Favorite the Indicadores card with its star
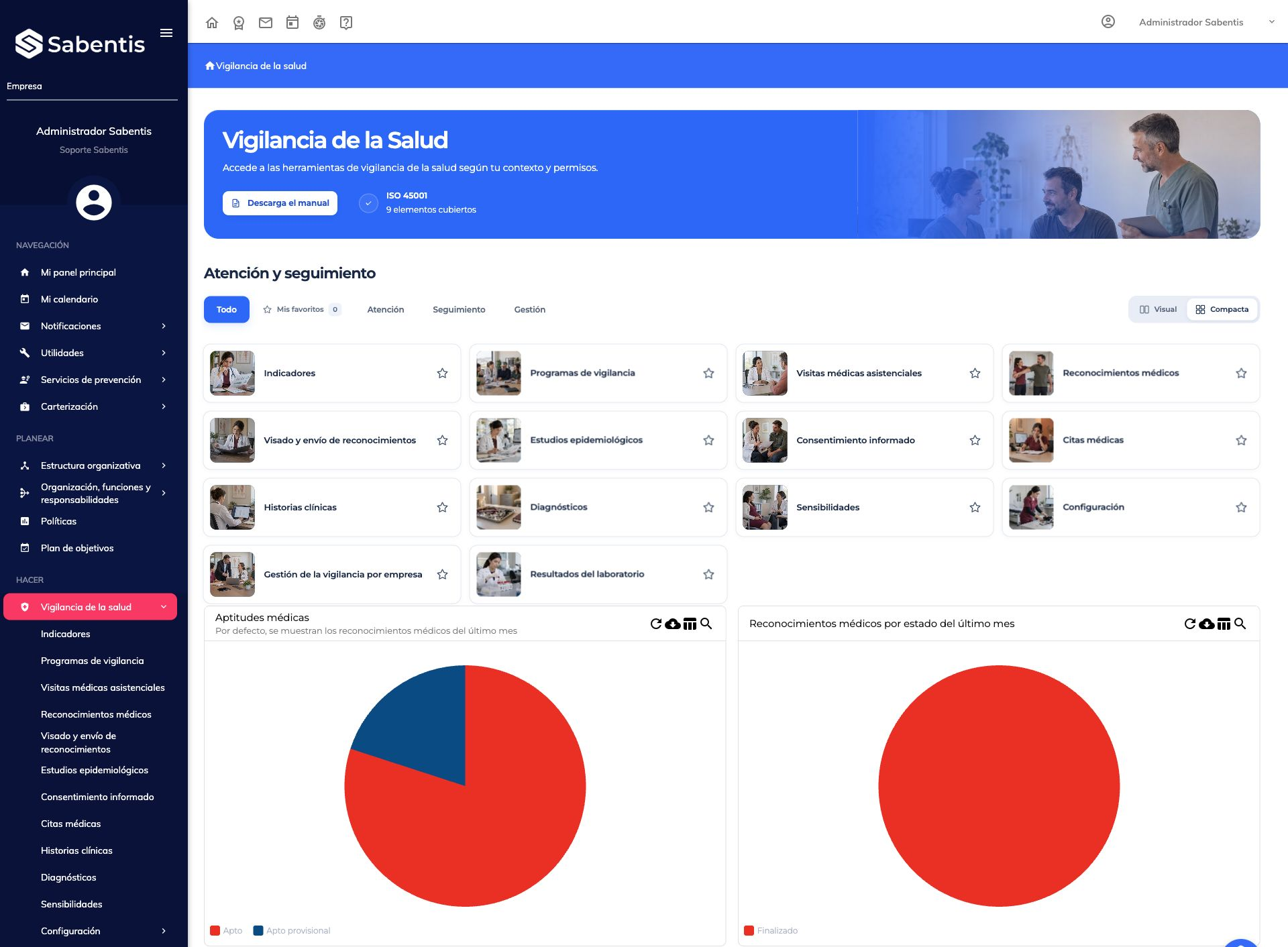1288x947 pixels. pyautogui.click(x=442, y=373)
